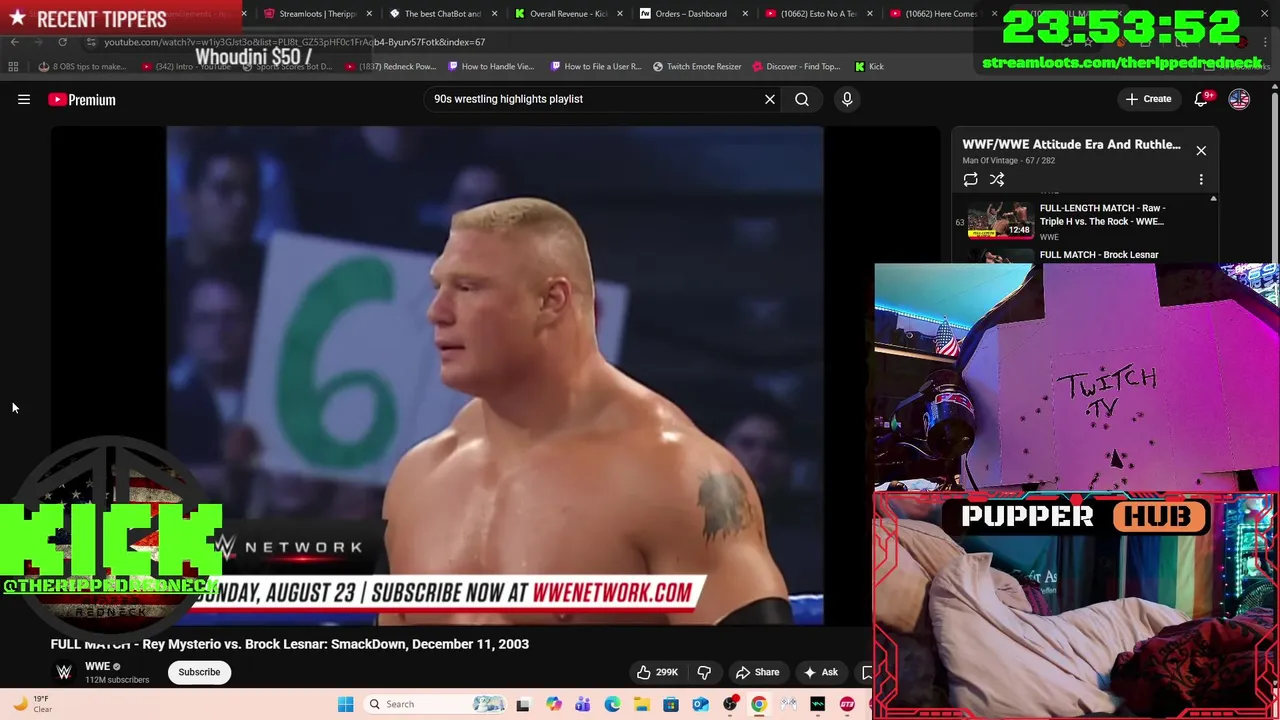The image size is (1280, 720).
Task: Switch to 'The best ChatBot' tab
Action: [440, 14]
